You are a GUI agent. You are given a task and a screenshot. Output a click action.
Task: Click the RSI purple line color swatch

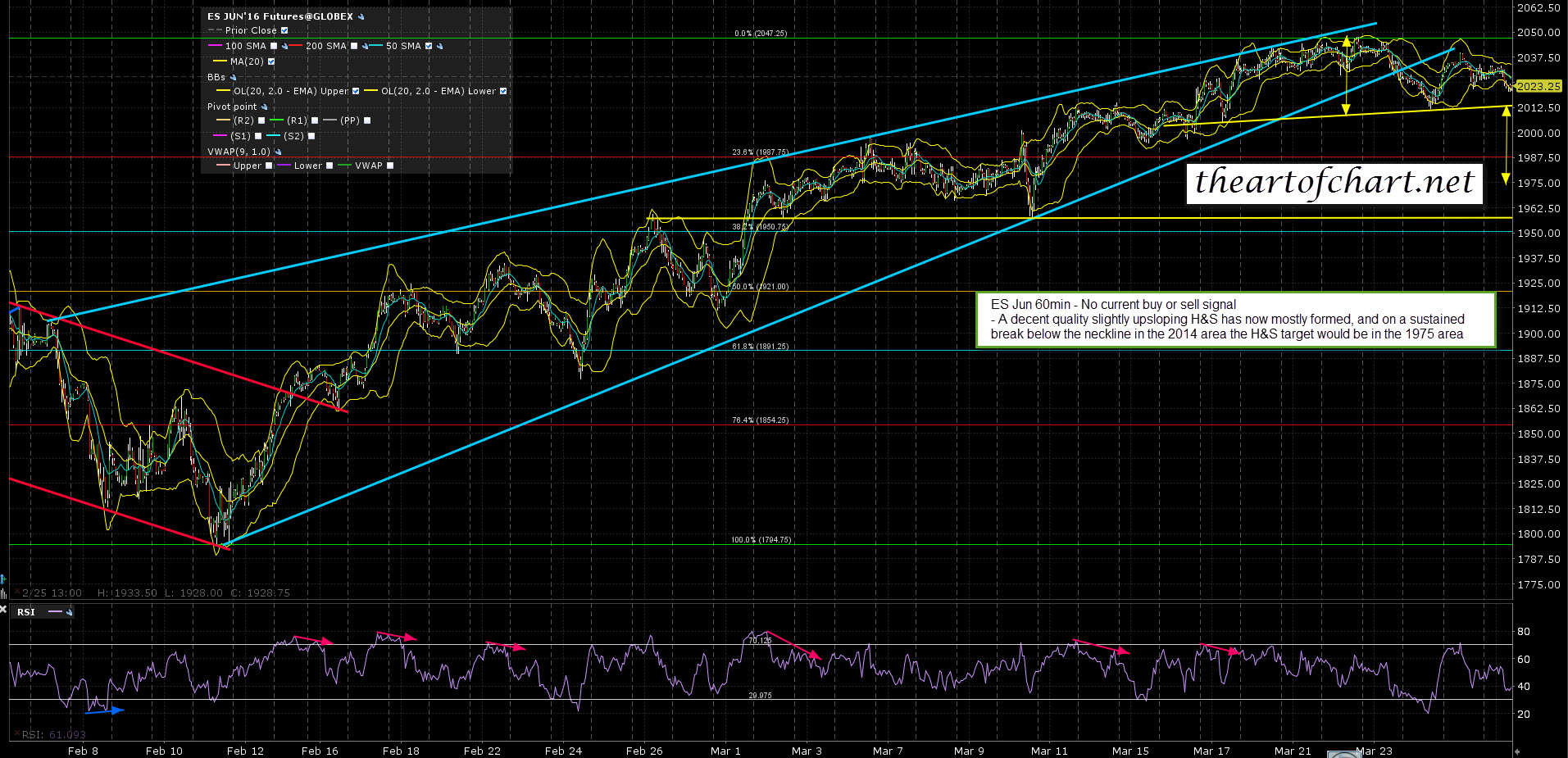click(55, 612)
